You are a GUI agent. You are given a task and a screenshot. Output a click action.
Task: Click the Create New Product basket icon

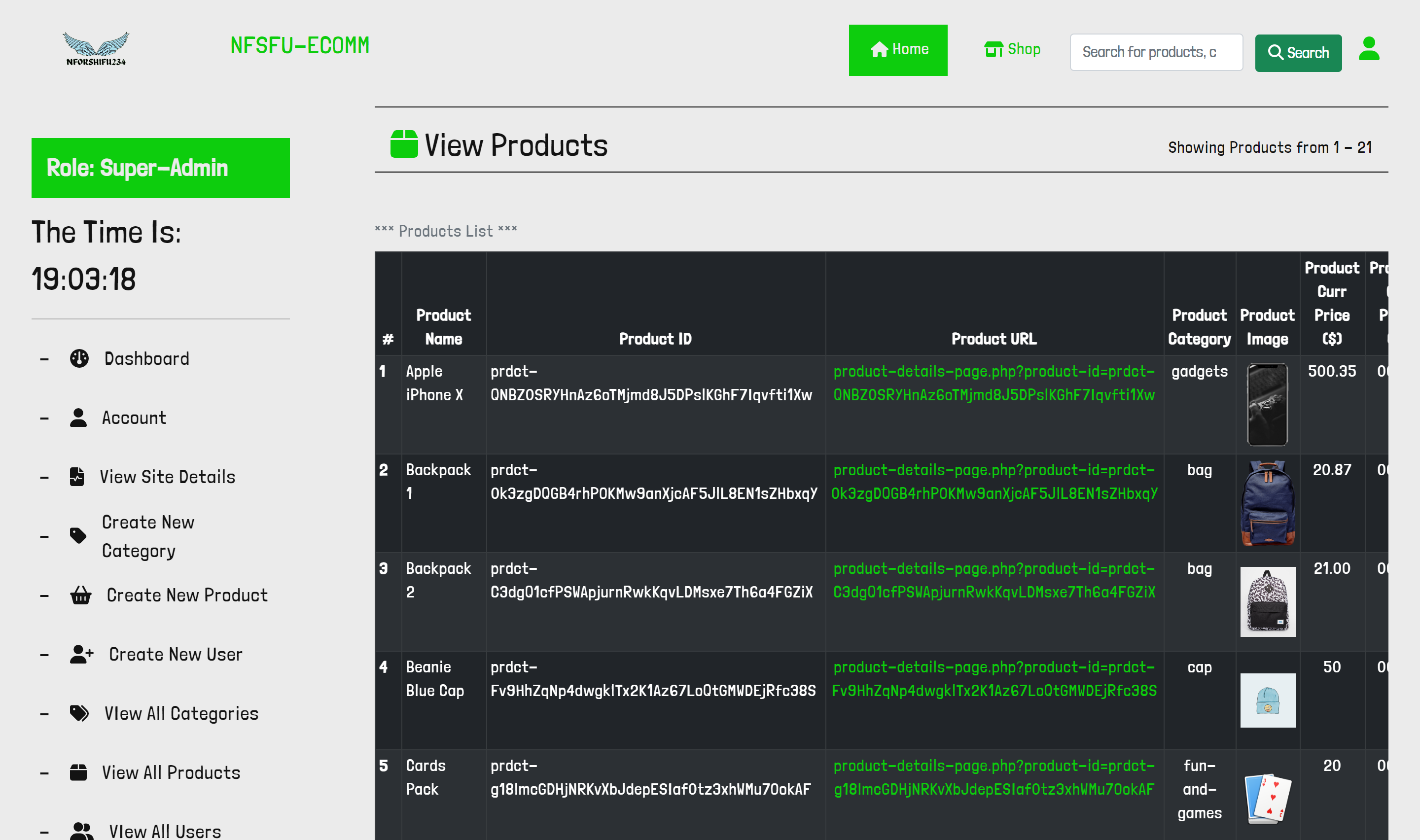pyautogui.click(x=80, y=595)
